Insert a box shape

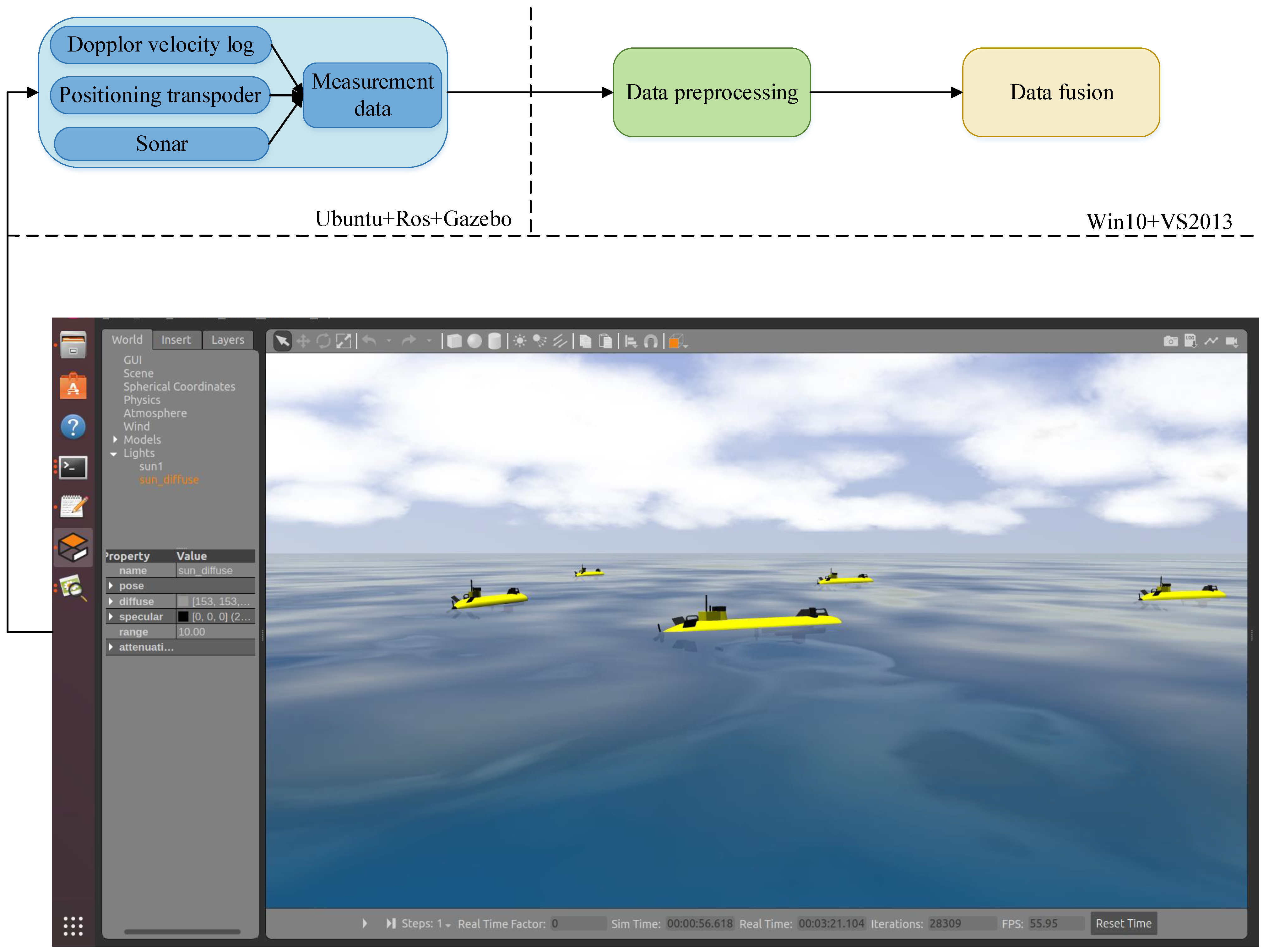pyautogui.click(x=454, y=341)
